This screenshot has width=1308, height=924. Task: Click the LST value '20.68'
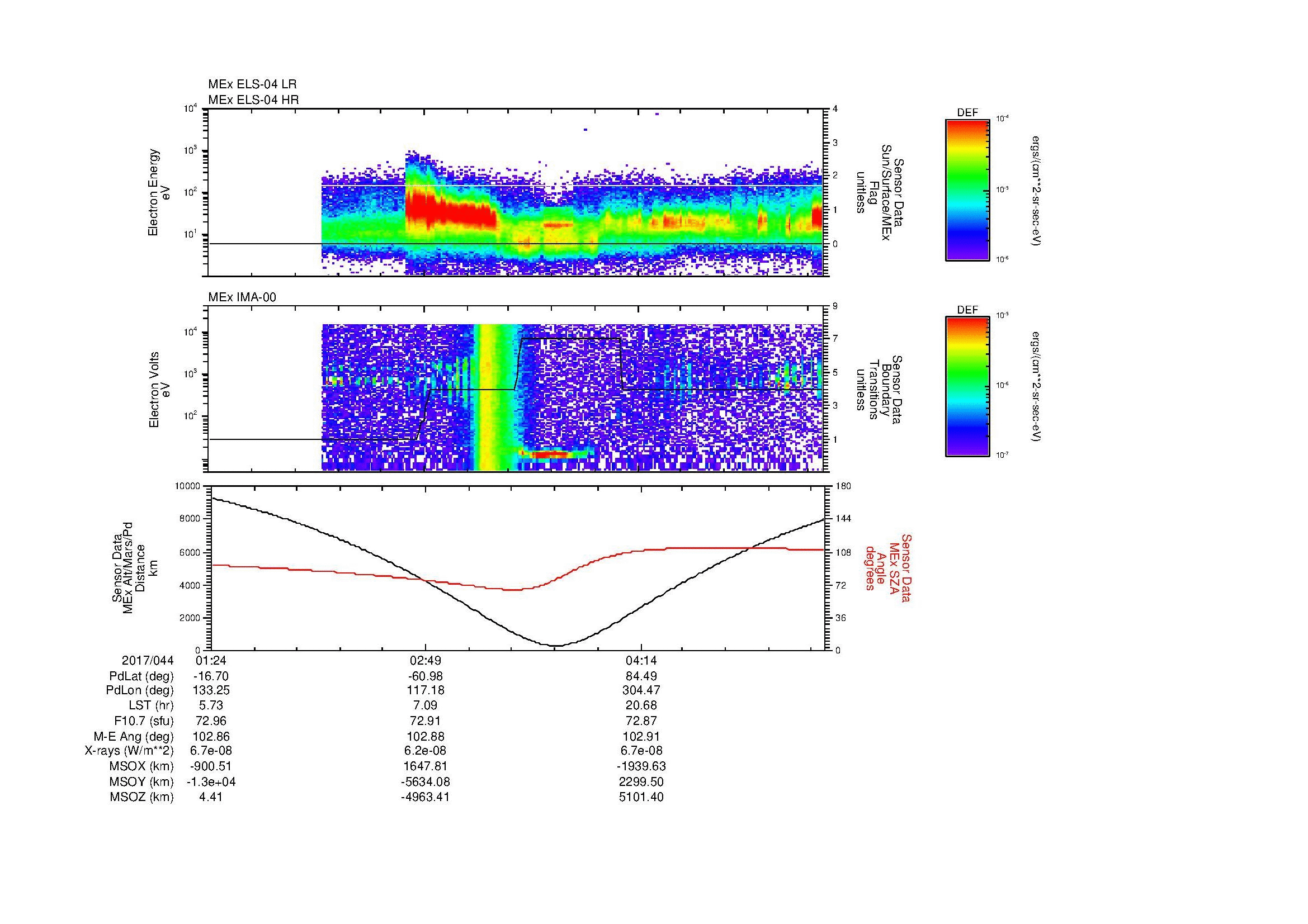[x=641, y=706]
